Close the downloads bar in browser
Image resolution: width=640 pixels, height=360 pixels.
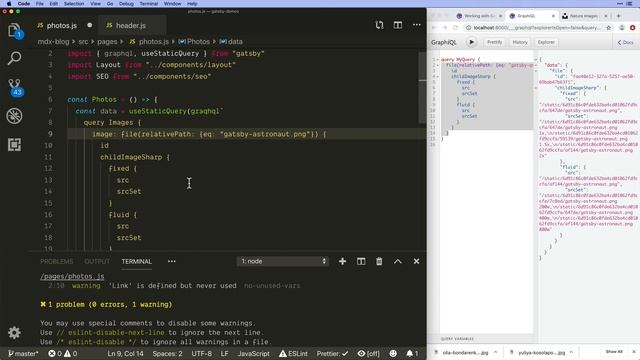[634, 352]
